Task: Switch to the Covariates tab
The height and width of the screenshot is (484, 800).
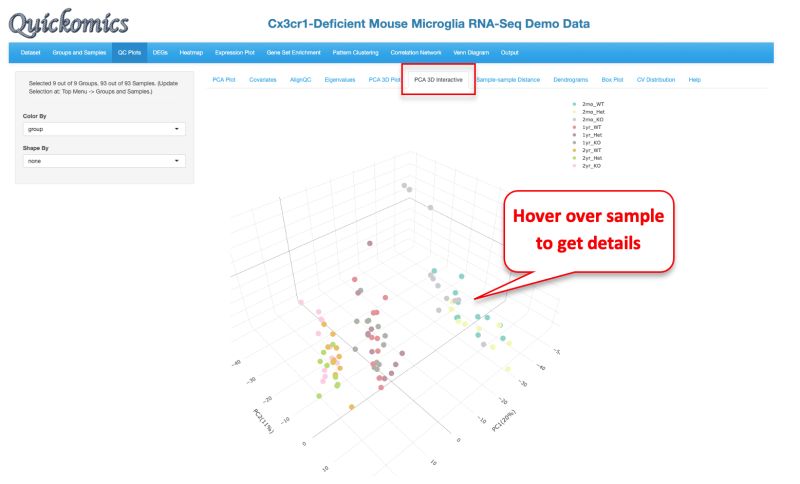Action: [263, 80]
